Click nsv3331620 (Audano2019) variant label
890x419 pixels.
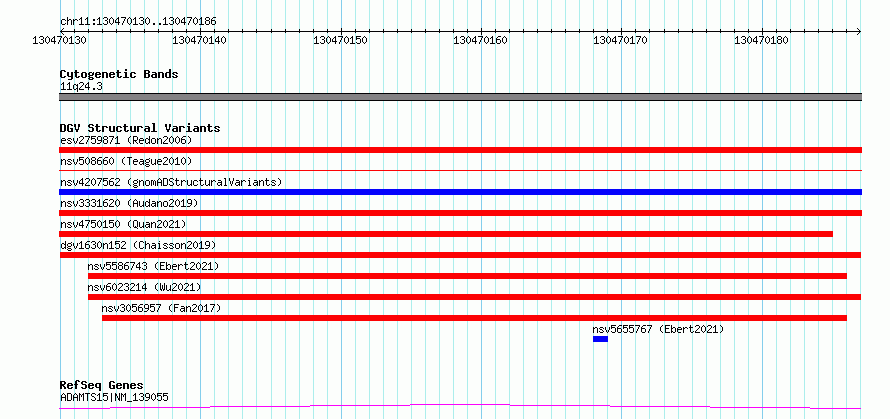coord(129,203)
